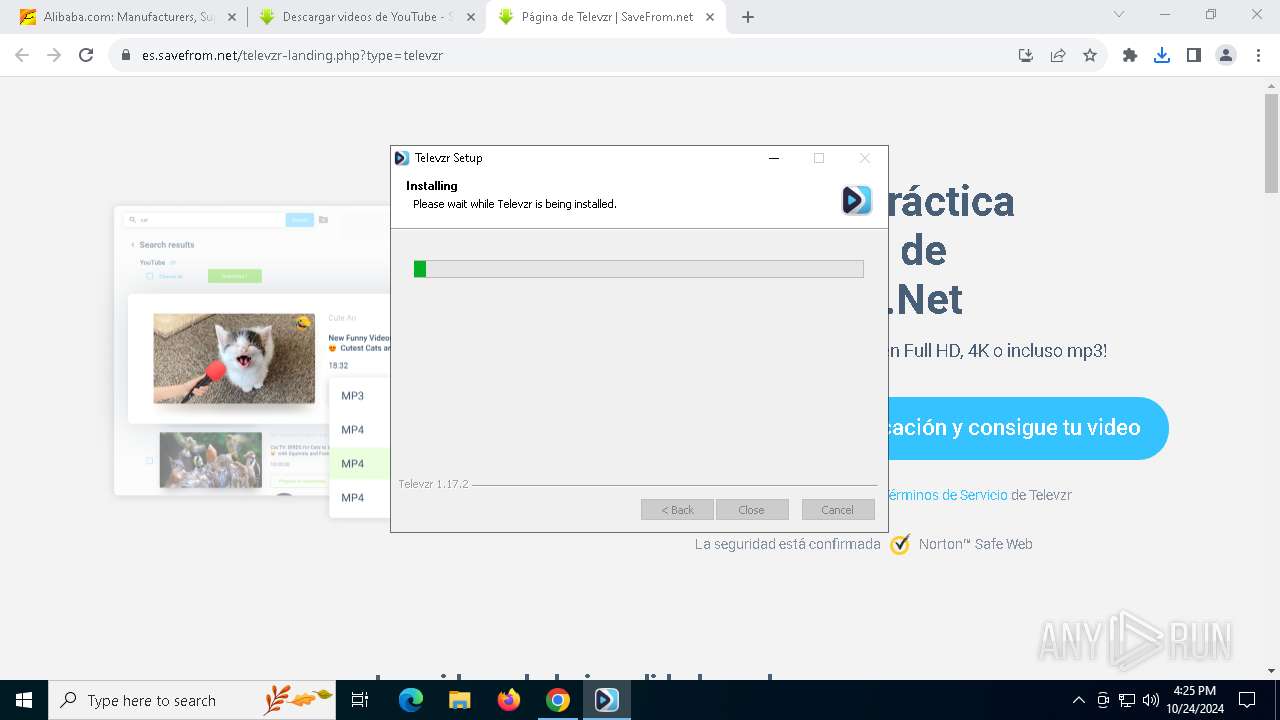1280x720 pixels.
Task: Switch to Televzr installer on taskbar
Action: 607,700
